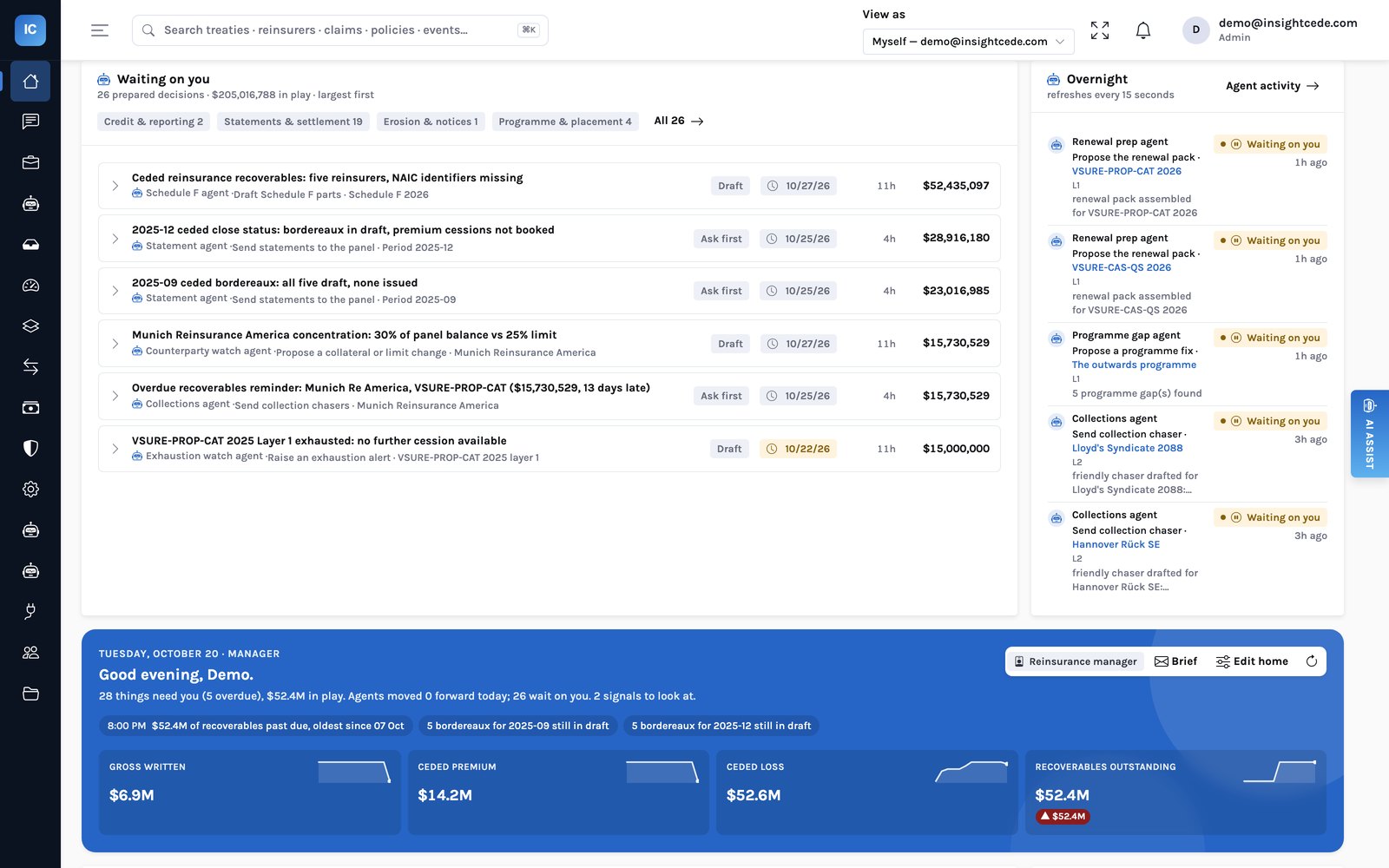Click the $52.4M recoverables past due chip
The image size is (1389, 868).
tap(255, 726)
